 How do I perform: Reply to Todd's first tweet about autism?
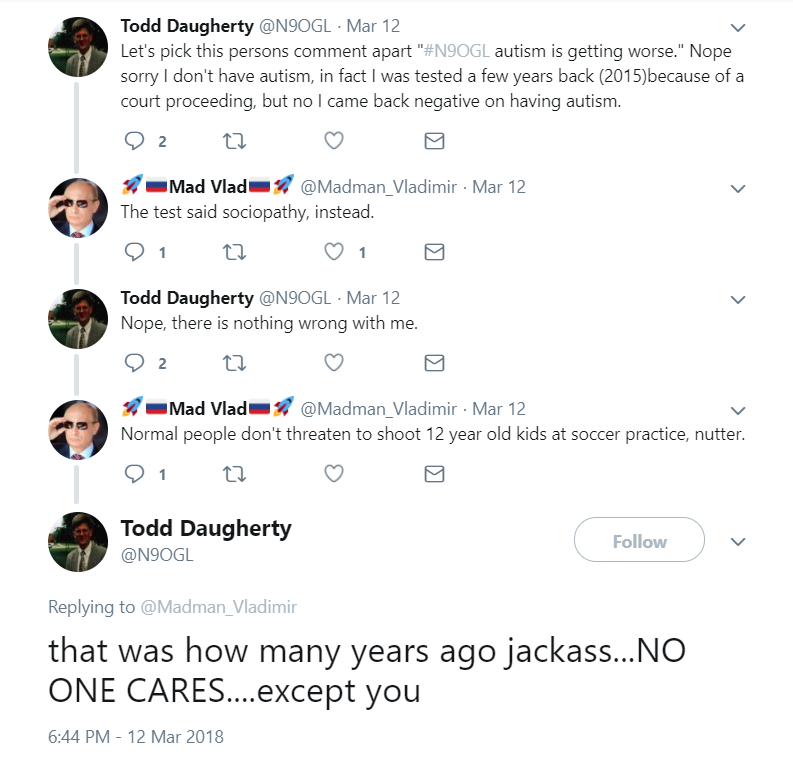pos(134,141)
